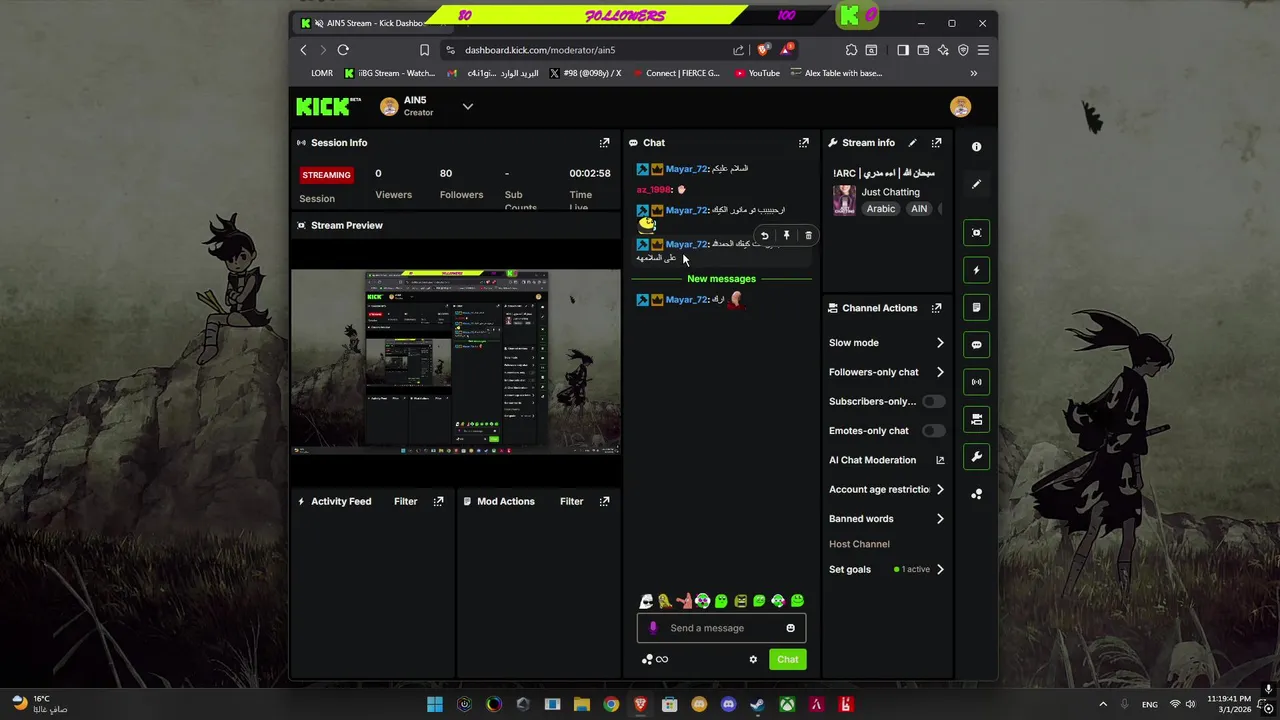
Task: Pop out the Mod Actions panel
Action: click(604, 501)
